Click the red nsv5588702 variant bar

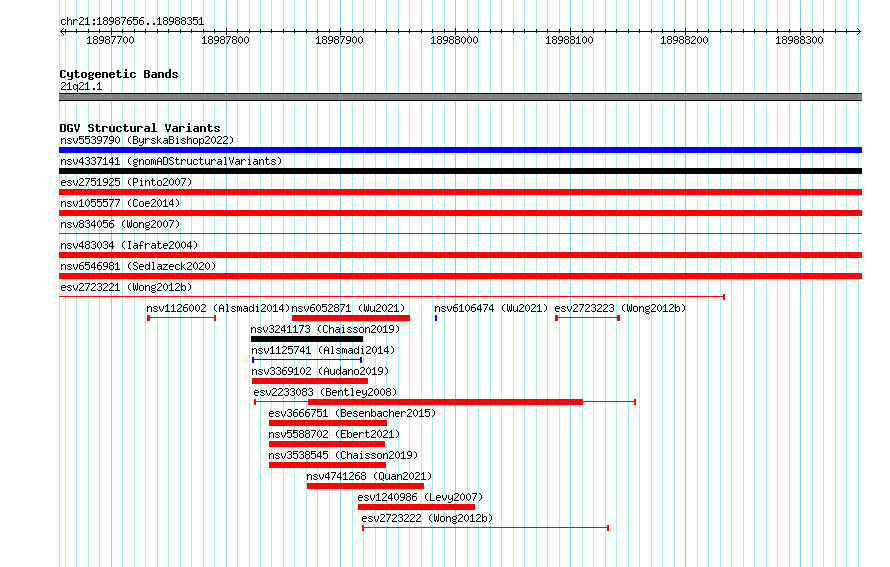(327, 444)
